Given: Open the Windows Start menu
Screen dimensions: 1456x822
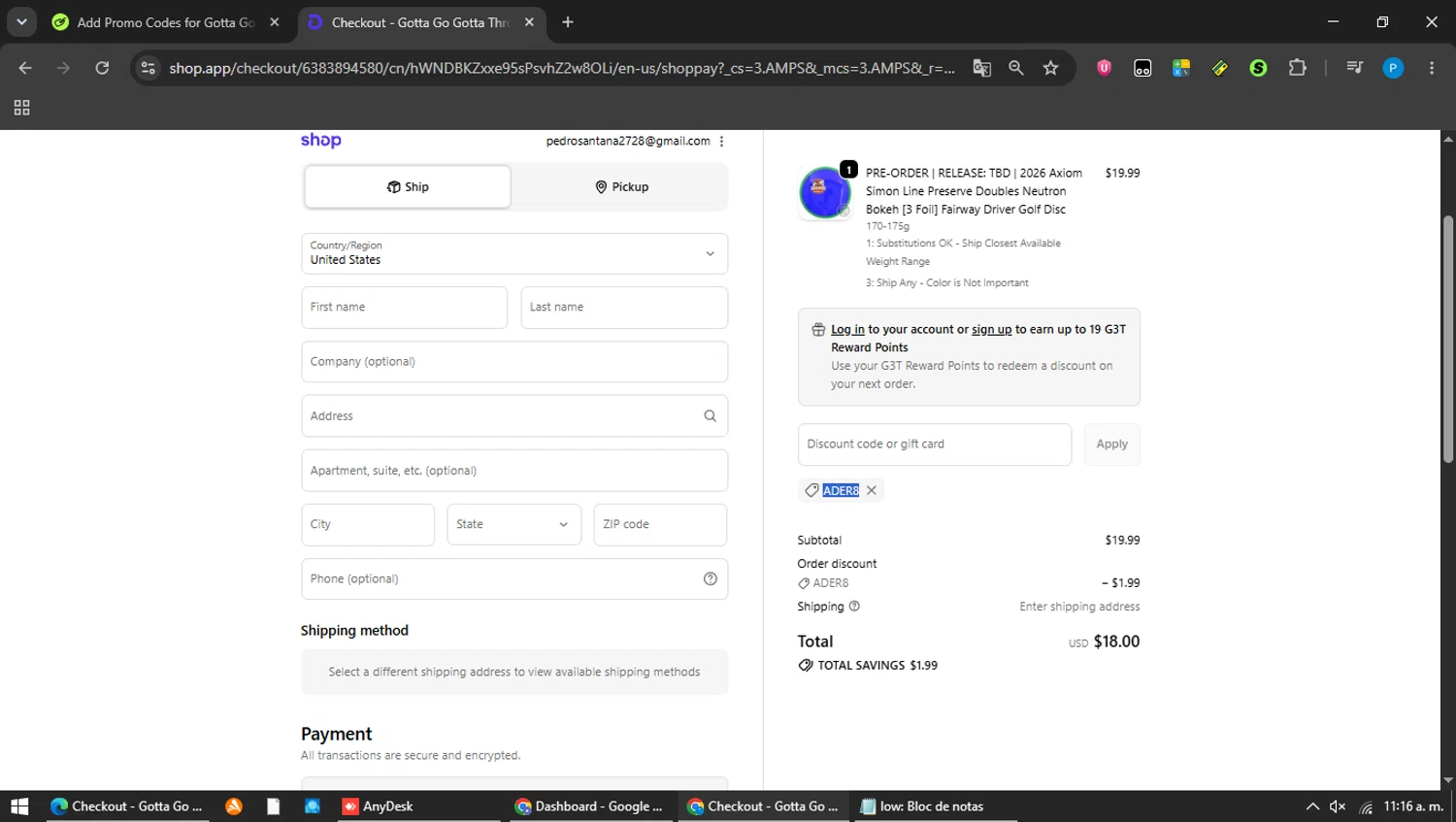Looking at the screenshot, I should [x=19, y=806].
